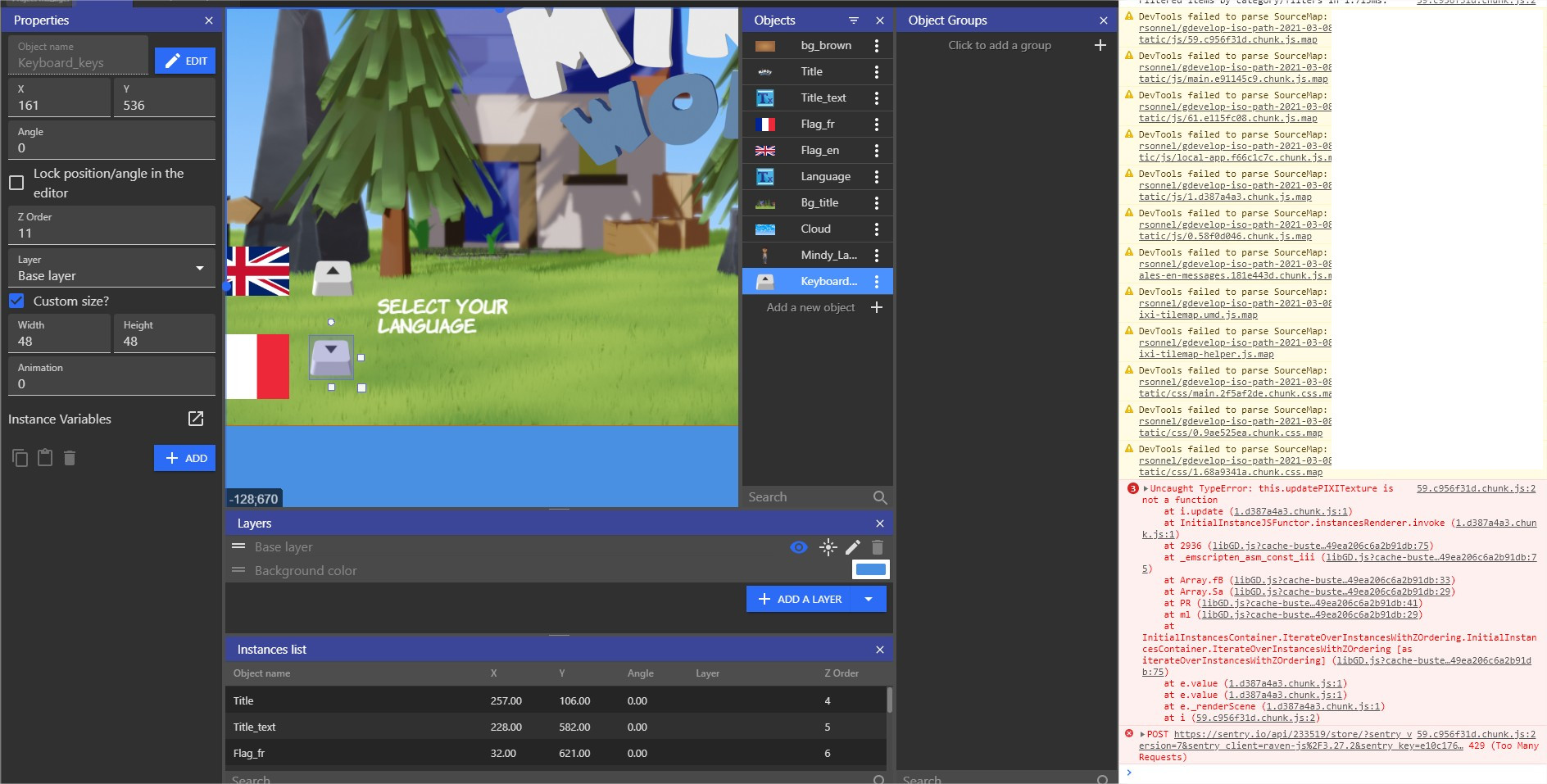The width and height of the screenshot is (1547, 784).
Task: Click the X position input field
Action: click(58, 105)
